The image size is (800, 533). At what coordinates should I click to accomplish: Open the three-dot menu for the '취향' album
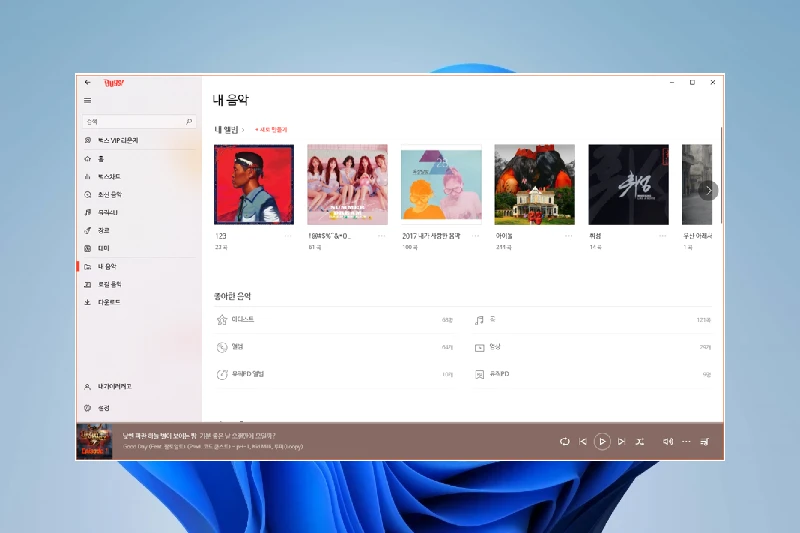pos(663,236)
